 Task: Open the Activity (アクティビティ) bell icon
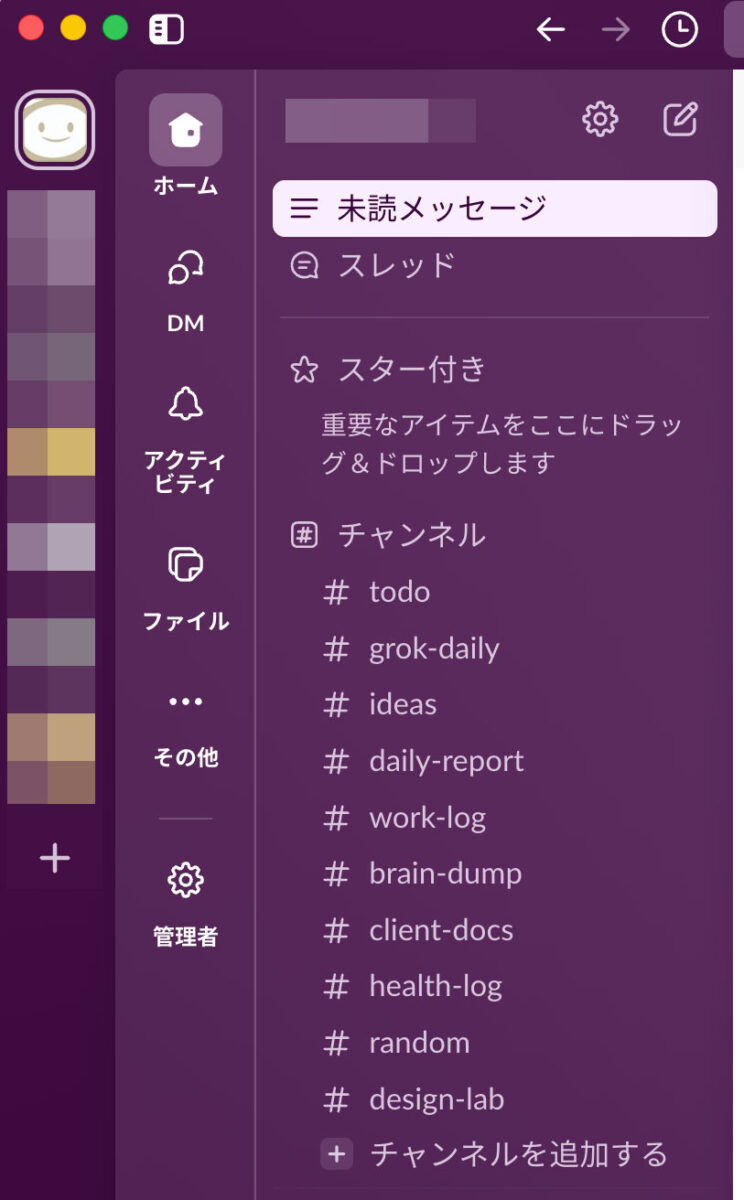(185, 404)
